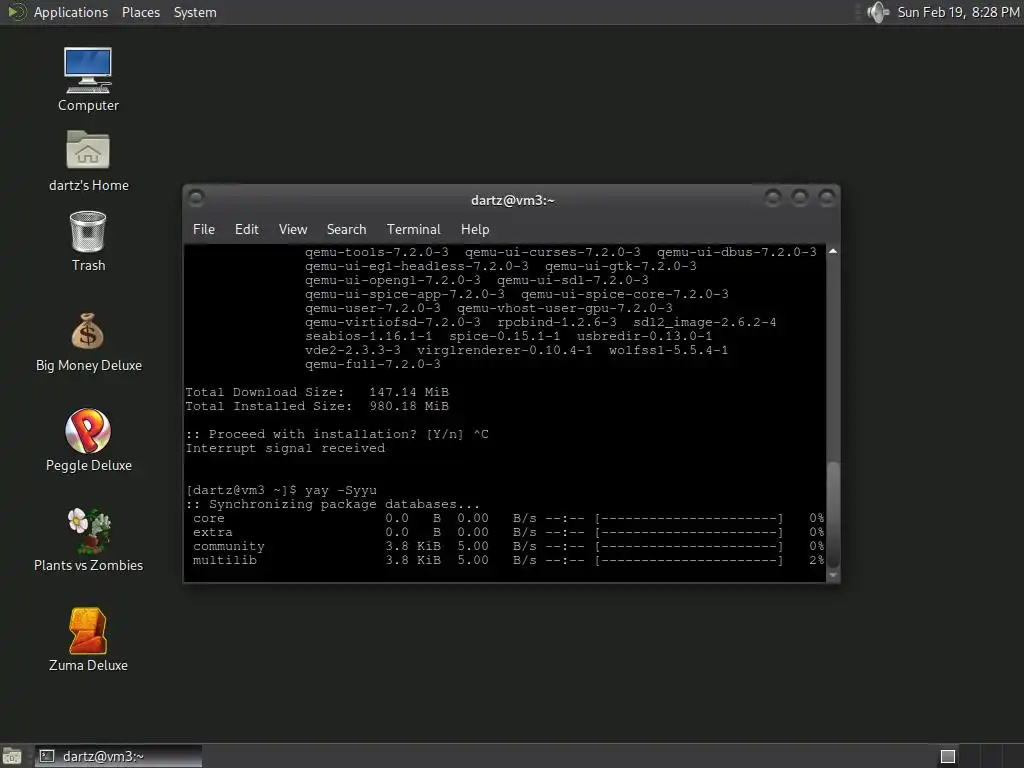Viewport: 1024px width, 768px height.
Task: Click the 'community' database row
Action: point(508,546)
